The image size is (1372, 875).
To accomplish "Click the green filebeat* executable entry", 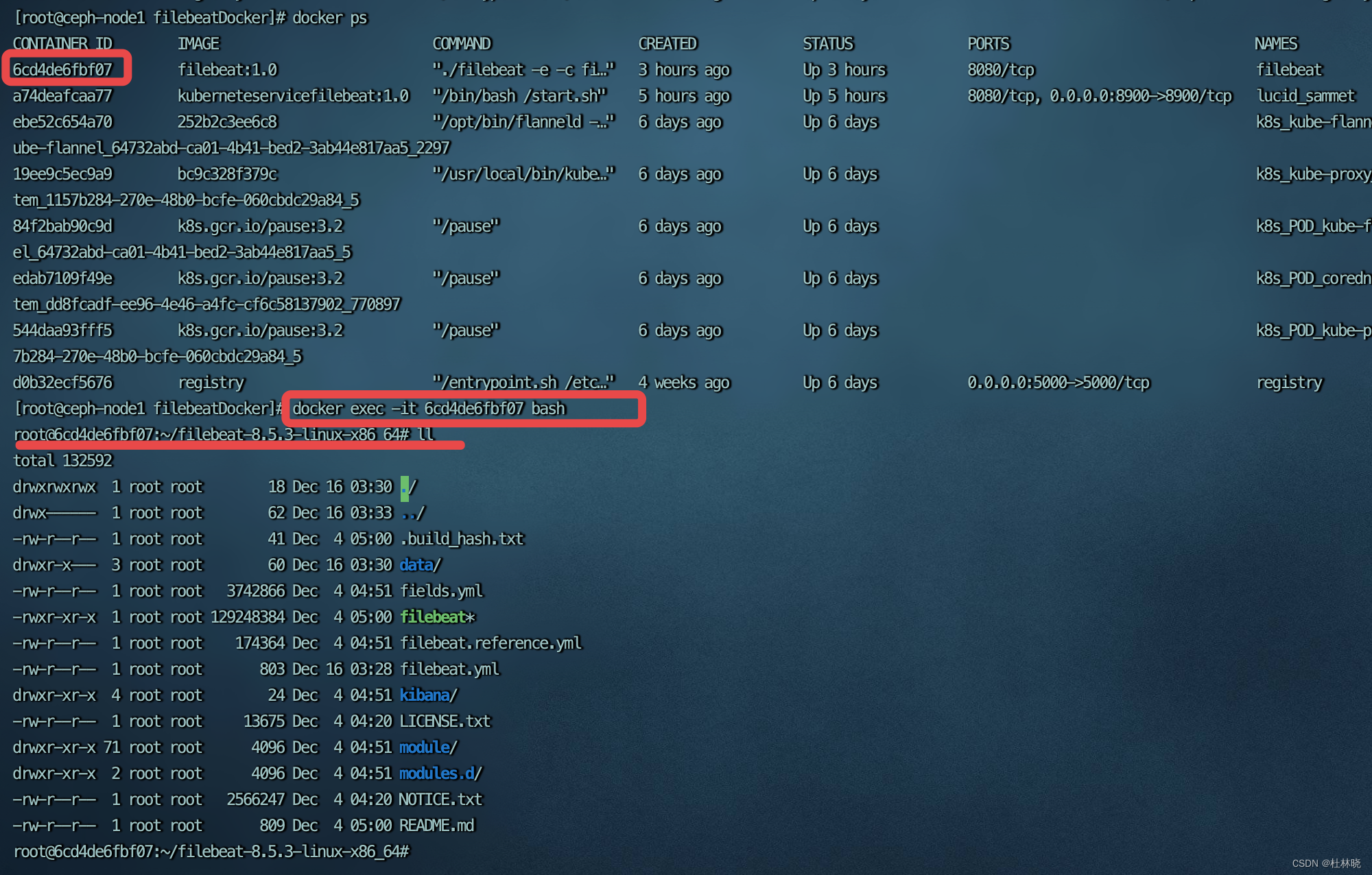I will coord(437,616).
